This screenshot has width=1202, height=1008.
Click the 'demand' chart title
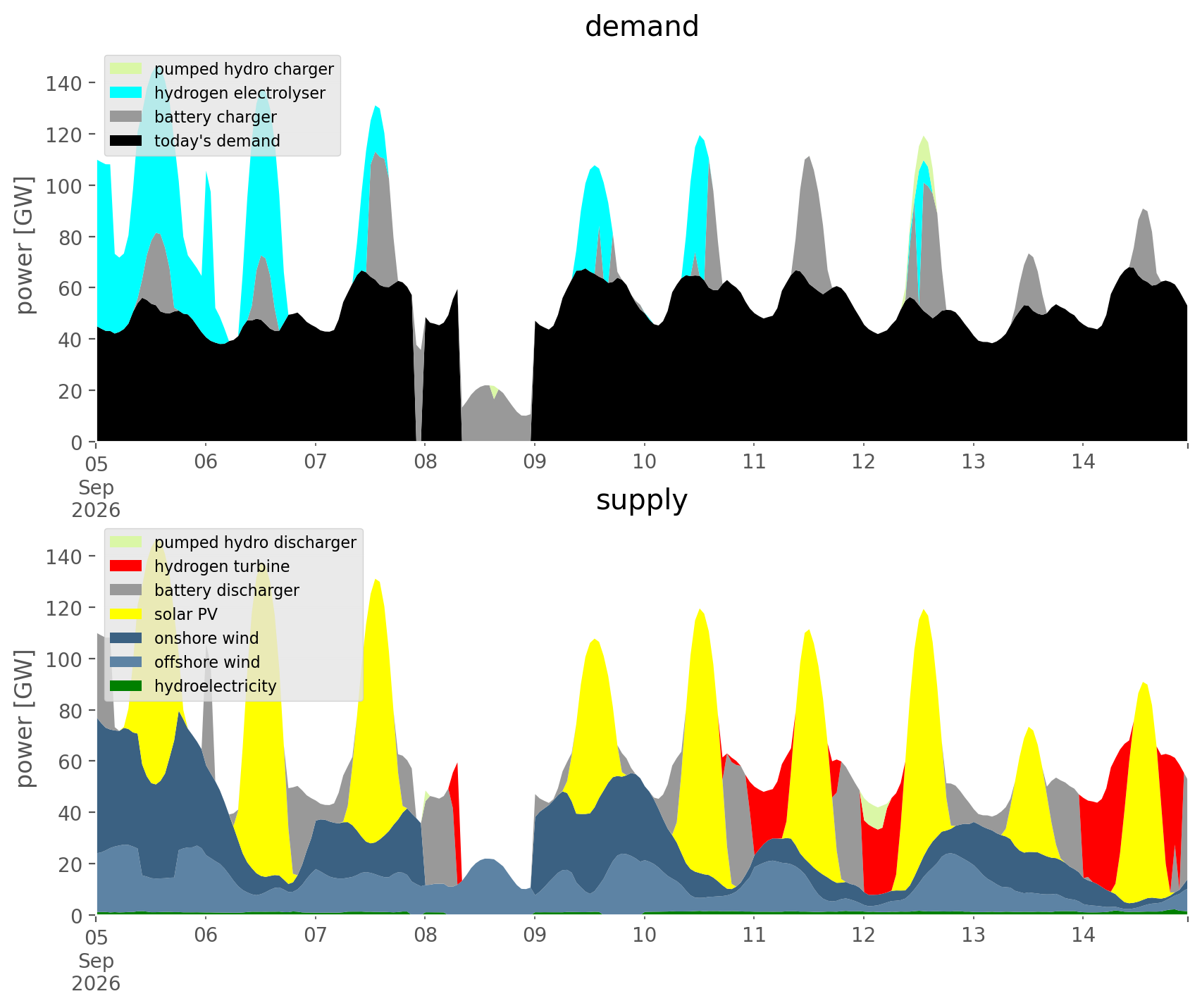tap(642, 27)
